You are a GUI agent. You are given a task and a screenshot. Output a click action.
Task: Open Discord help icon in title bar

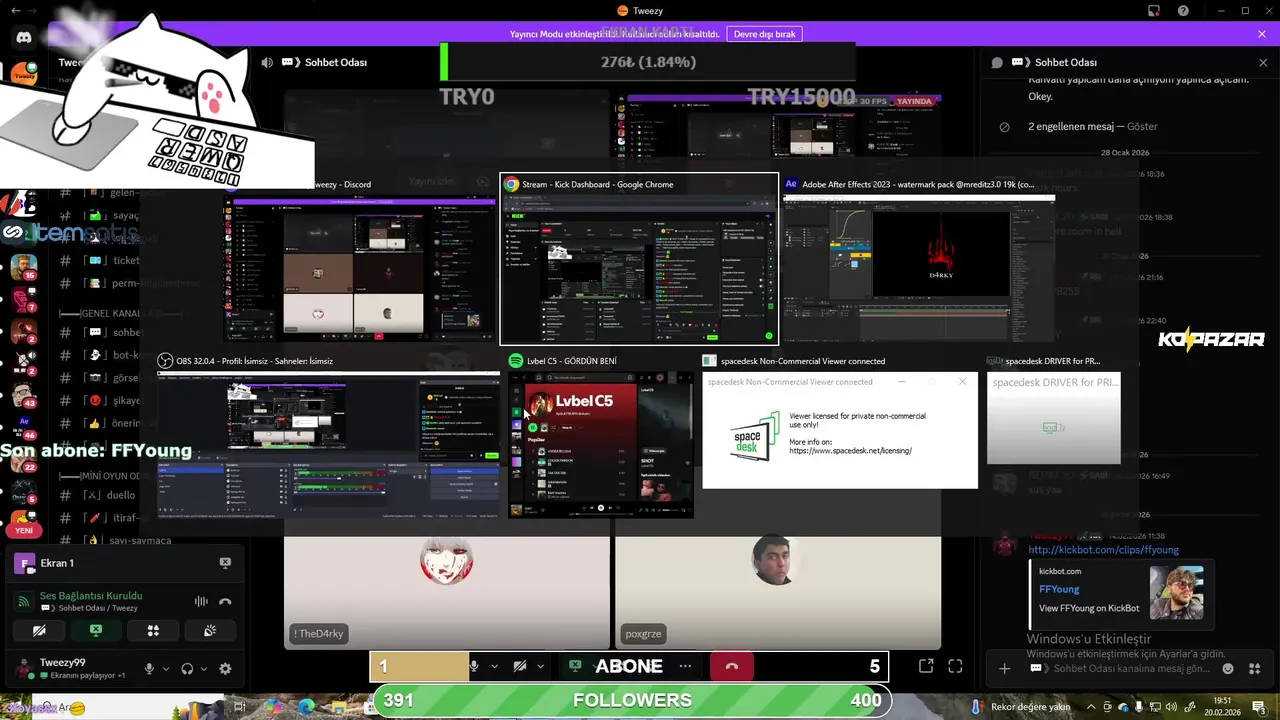(x=1184, y=11)
